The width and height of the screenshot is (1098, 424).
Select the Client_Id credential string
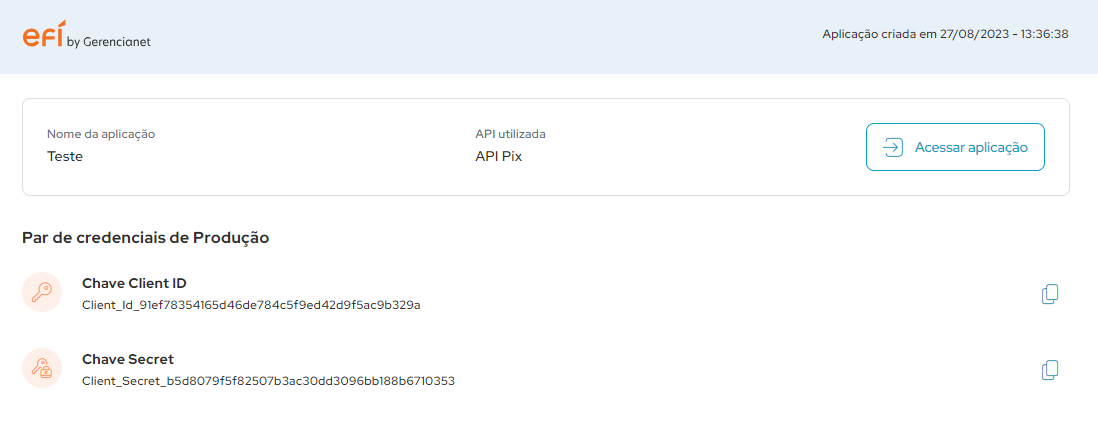tap(250, 305)
